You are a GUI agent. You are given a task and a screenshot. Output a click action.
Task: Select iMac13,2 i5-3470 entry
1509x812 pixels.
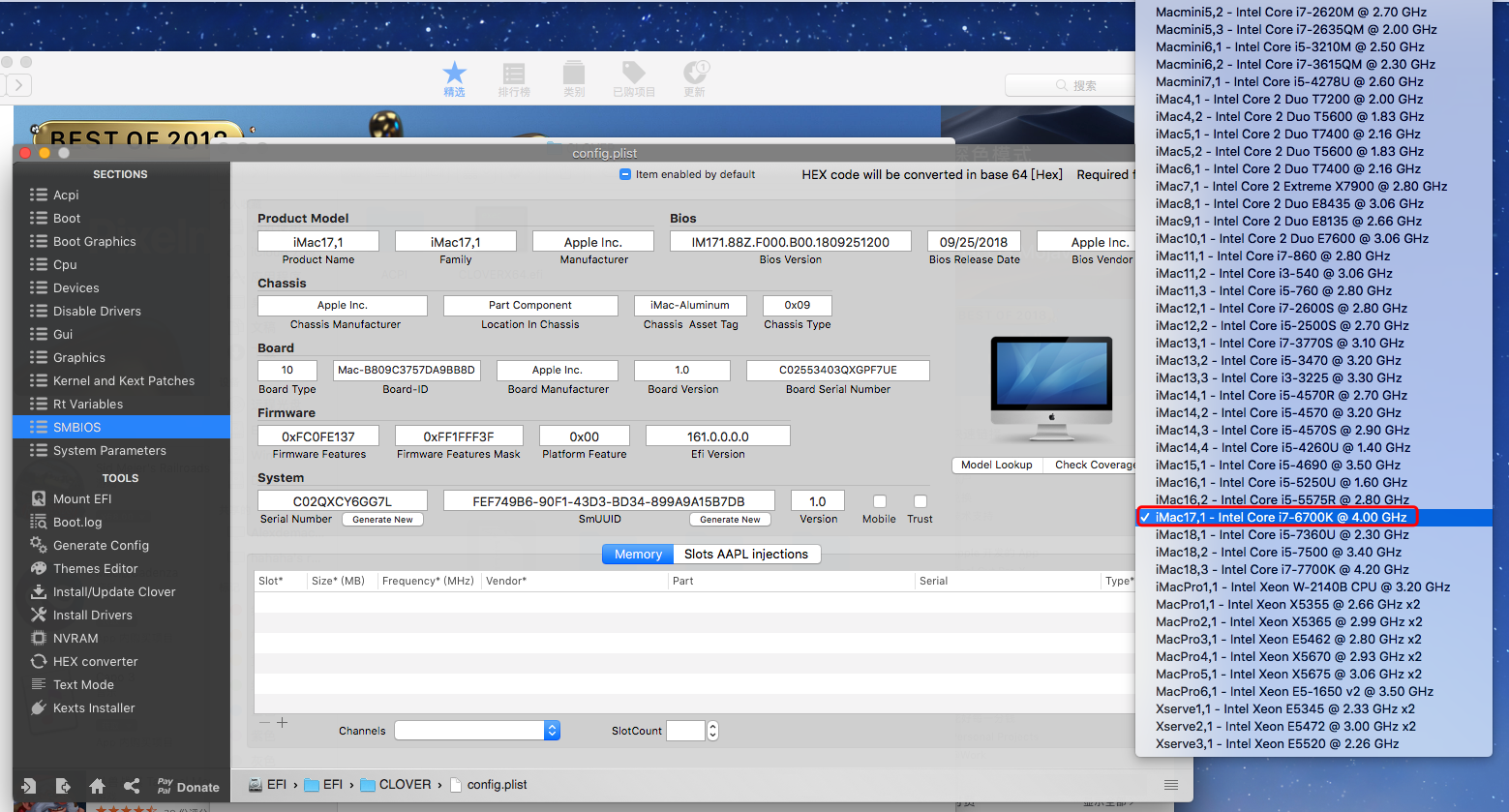click(1314, 360)
